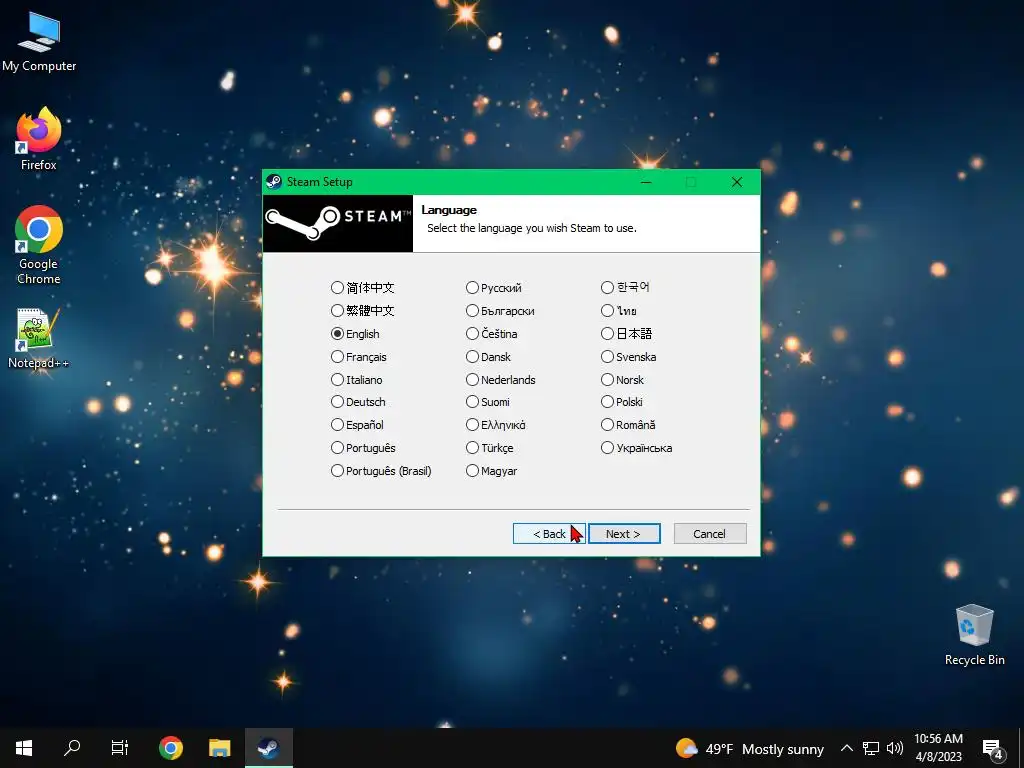
Task: Select the Dansk language option
Action: [488, 357]
